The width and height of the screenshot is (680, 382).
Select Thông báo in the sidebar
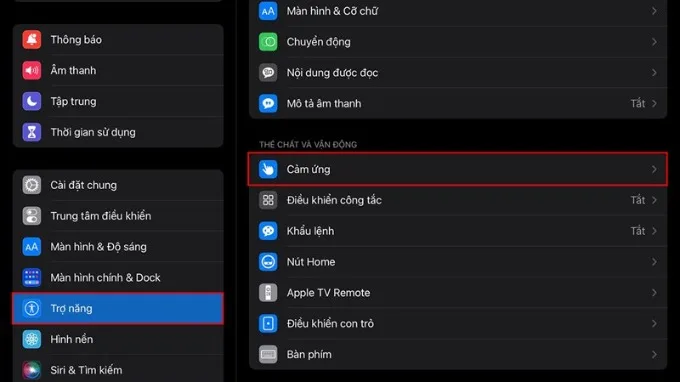pos(118,39)
